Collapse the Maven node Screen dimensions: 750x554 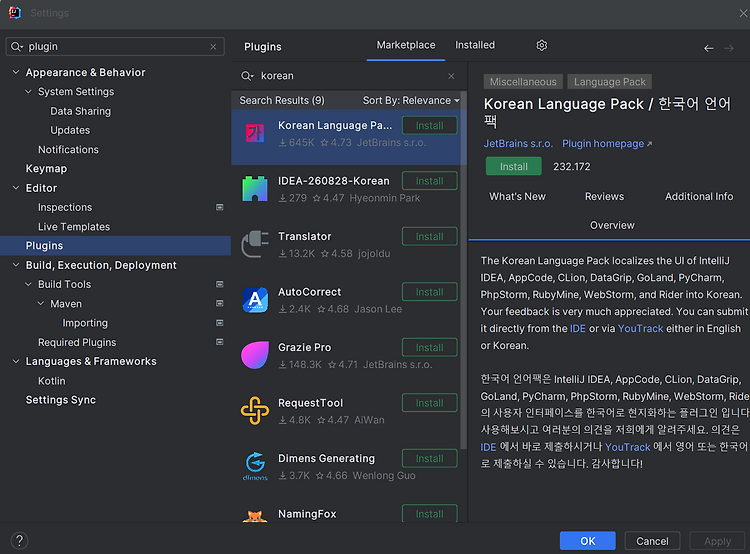pyautogui.click(x=41, y=303)
